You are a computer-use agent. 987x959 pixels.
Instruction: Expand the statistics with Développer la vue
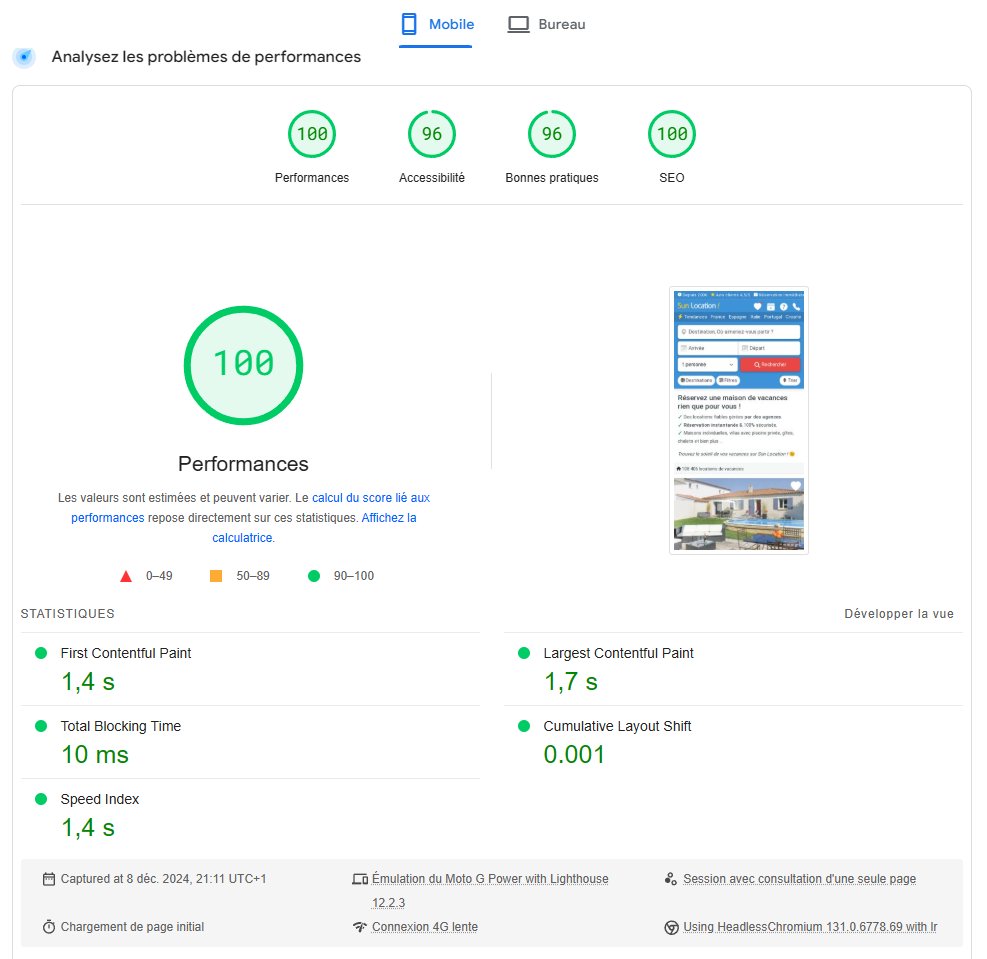point(898,613)
